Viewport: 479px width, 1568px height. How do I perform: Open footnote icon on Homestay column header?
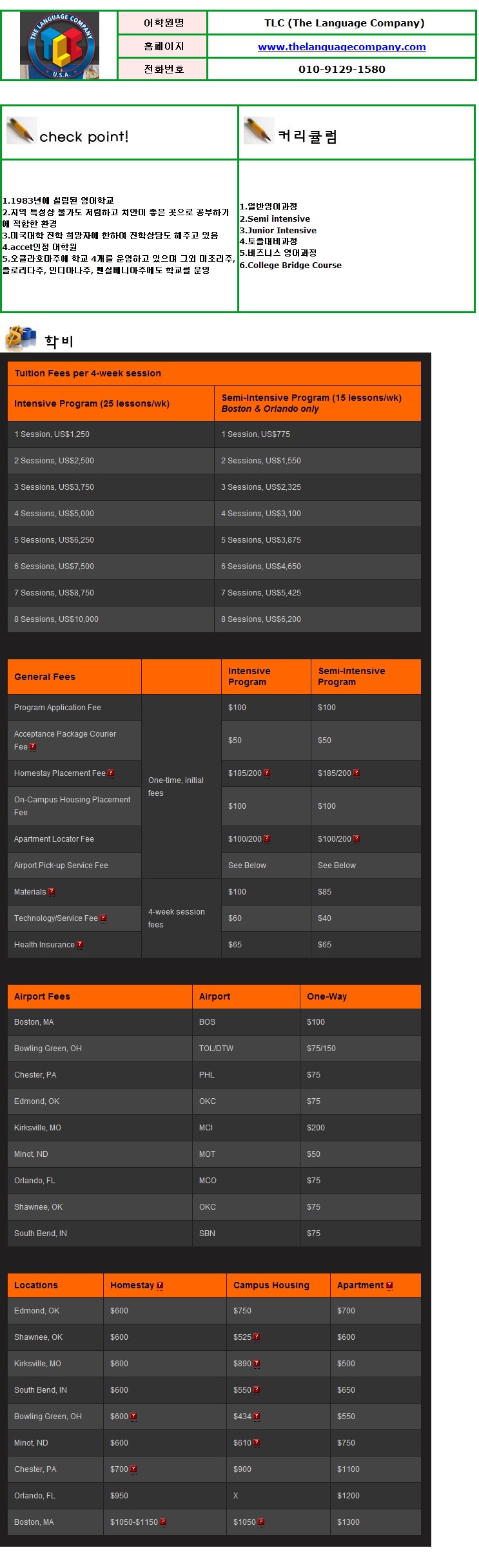(x=160, y=1285)
